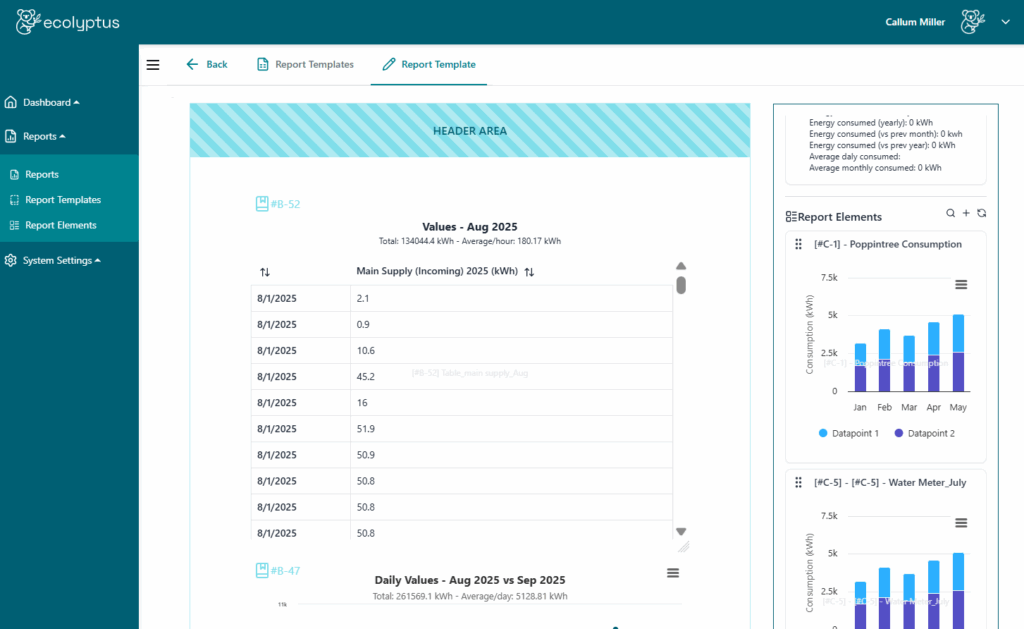Screen dimensions: 1024x629
Task: Select the Report Template edit tab
Action: 428,65
